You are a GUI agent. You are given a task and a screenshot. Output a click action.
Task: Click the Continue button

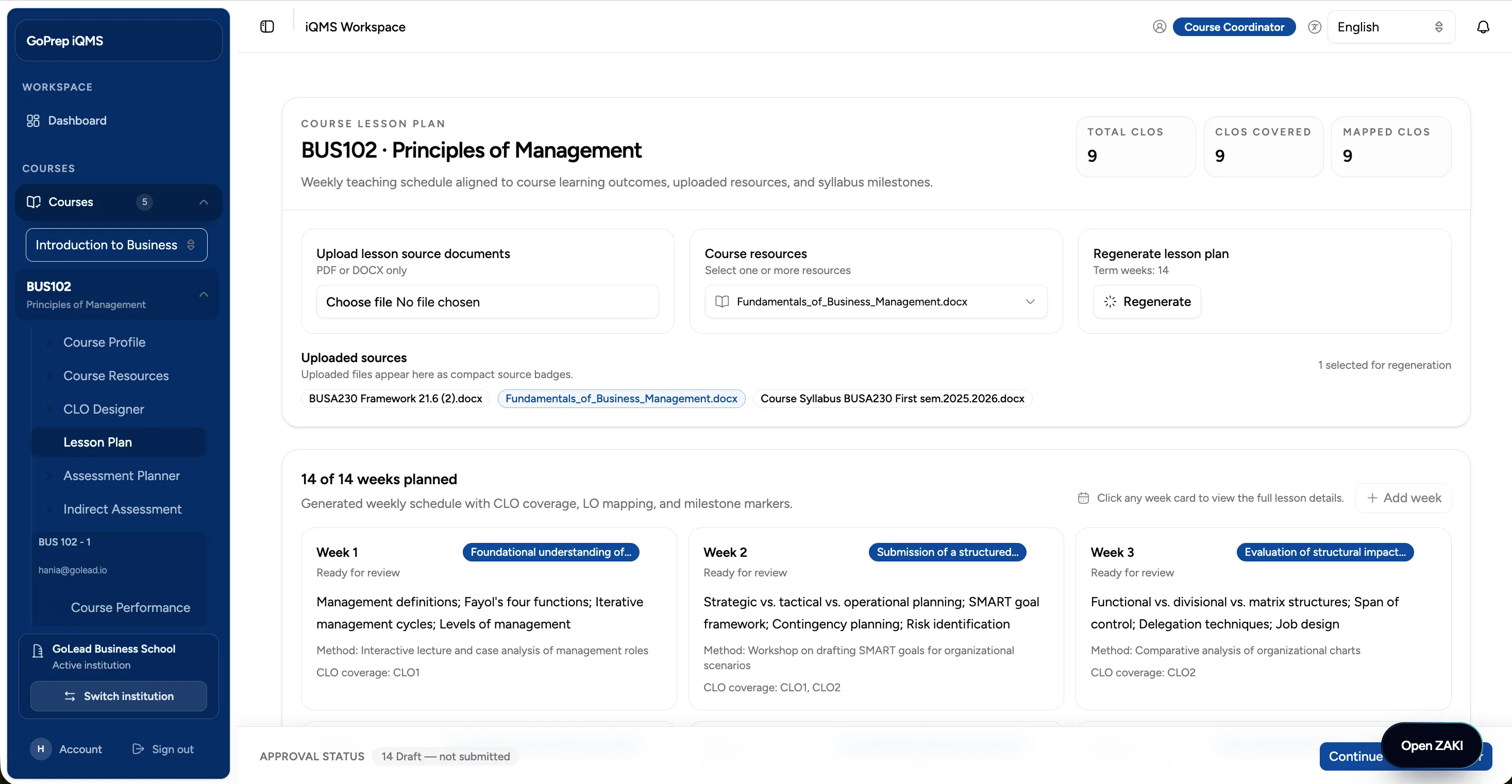[1355, 756]
